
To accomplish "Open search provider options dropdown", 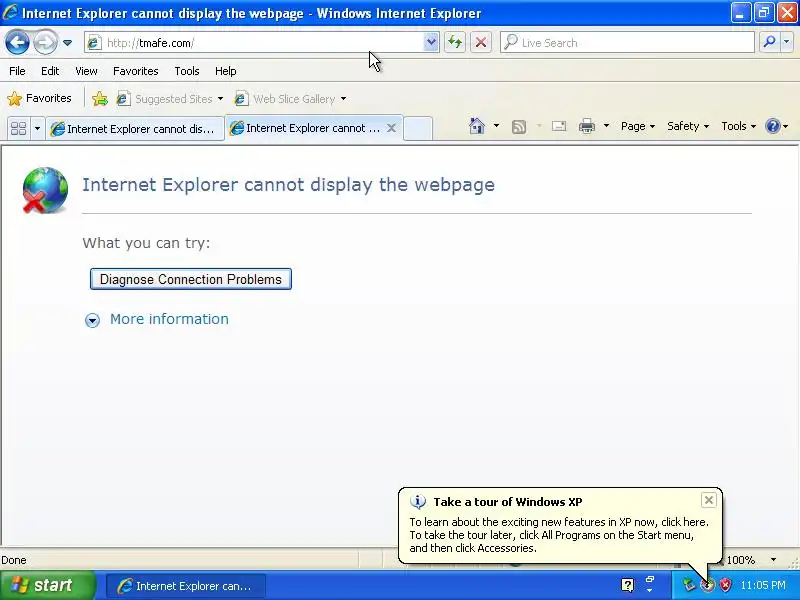I will point(787,42).
